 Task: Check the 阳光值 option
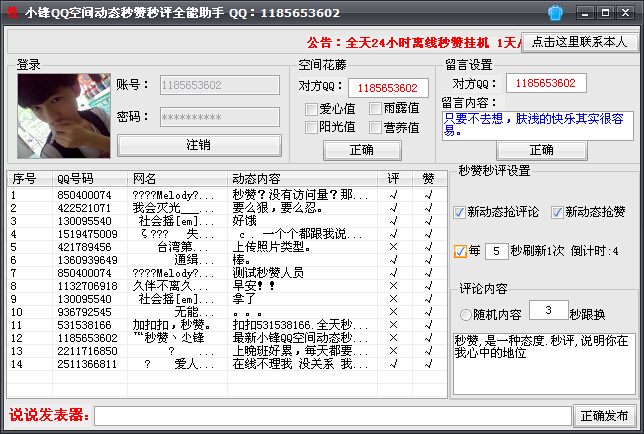click(x=312, y=127)
